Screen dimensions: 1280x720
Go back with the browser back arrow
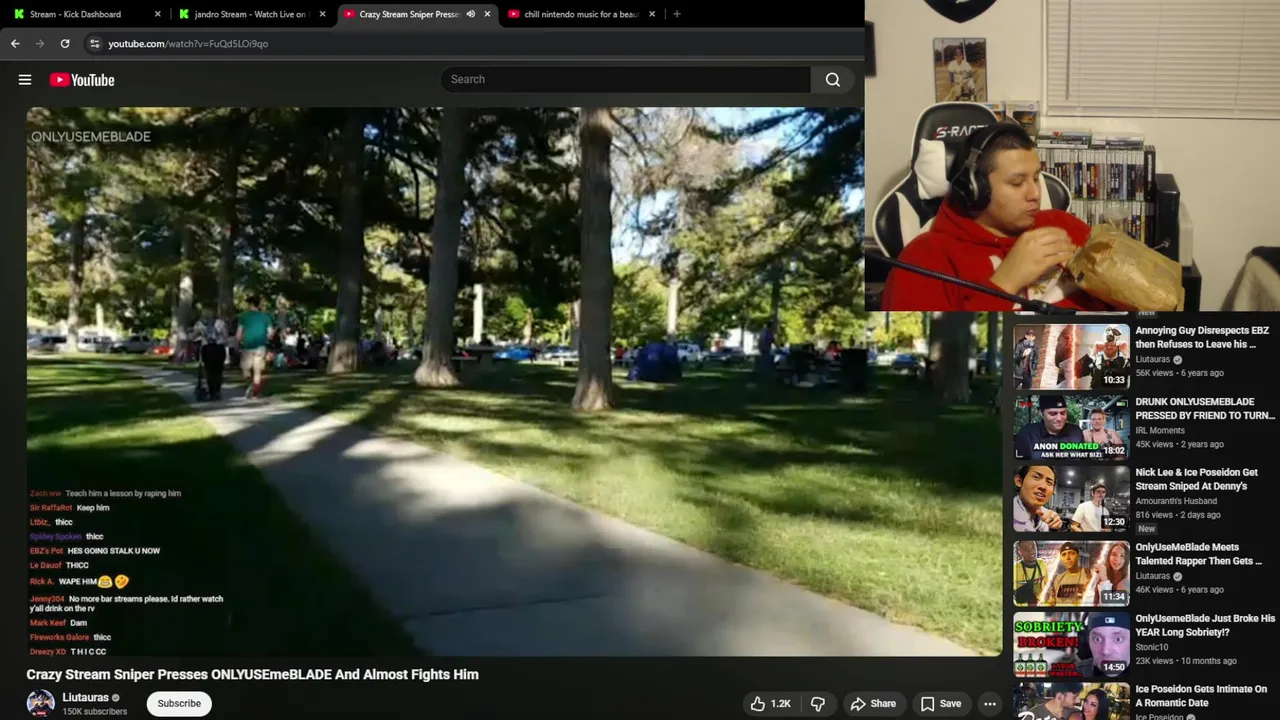(15, 43)
